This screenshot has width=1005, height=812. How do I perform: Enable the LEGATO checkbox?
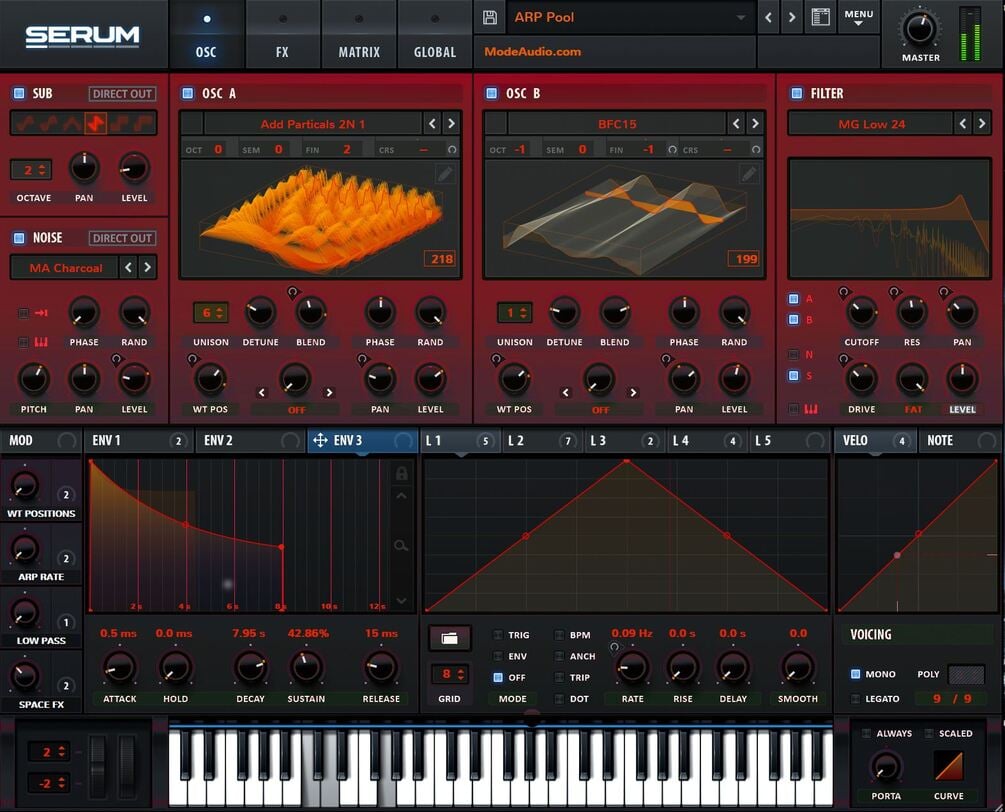click(855, 699)
